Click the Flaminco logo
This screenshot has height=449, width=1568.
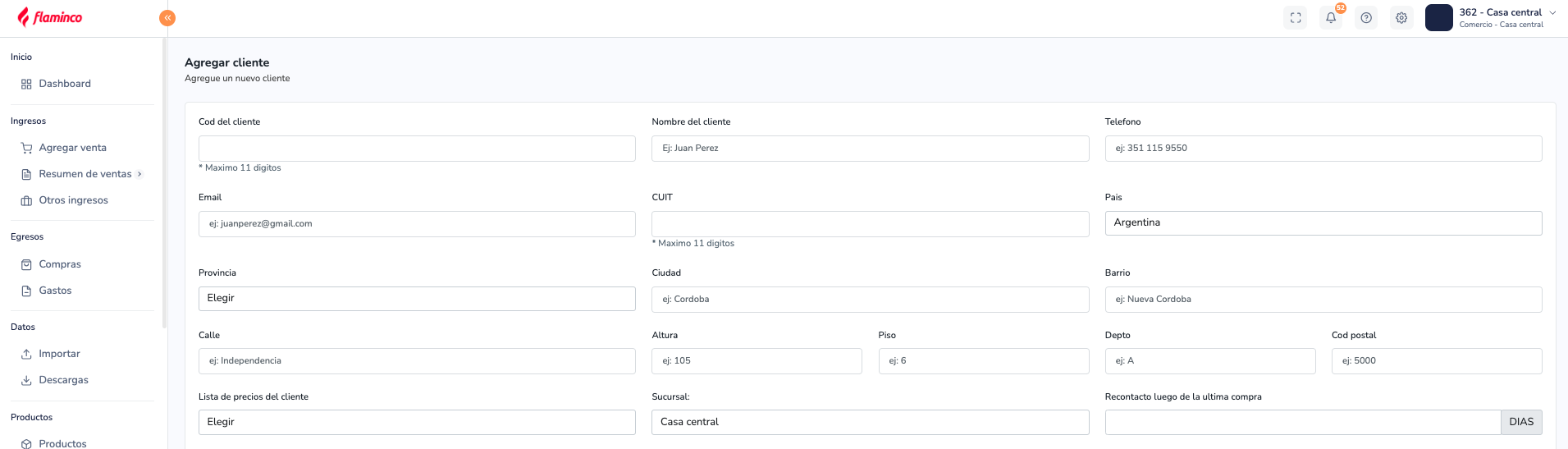coord(50,17)
